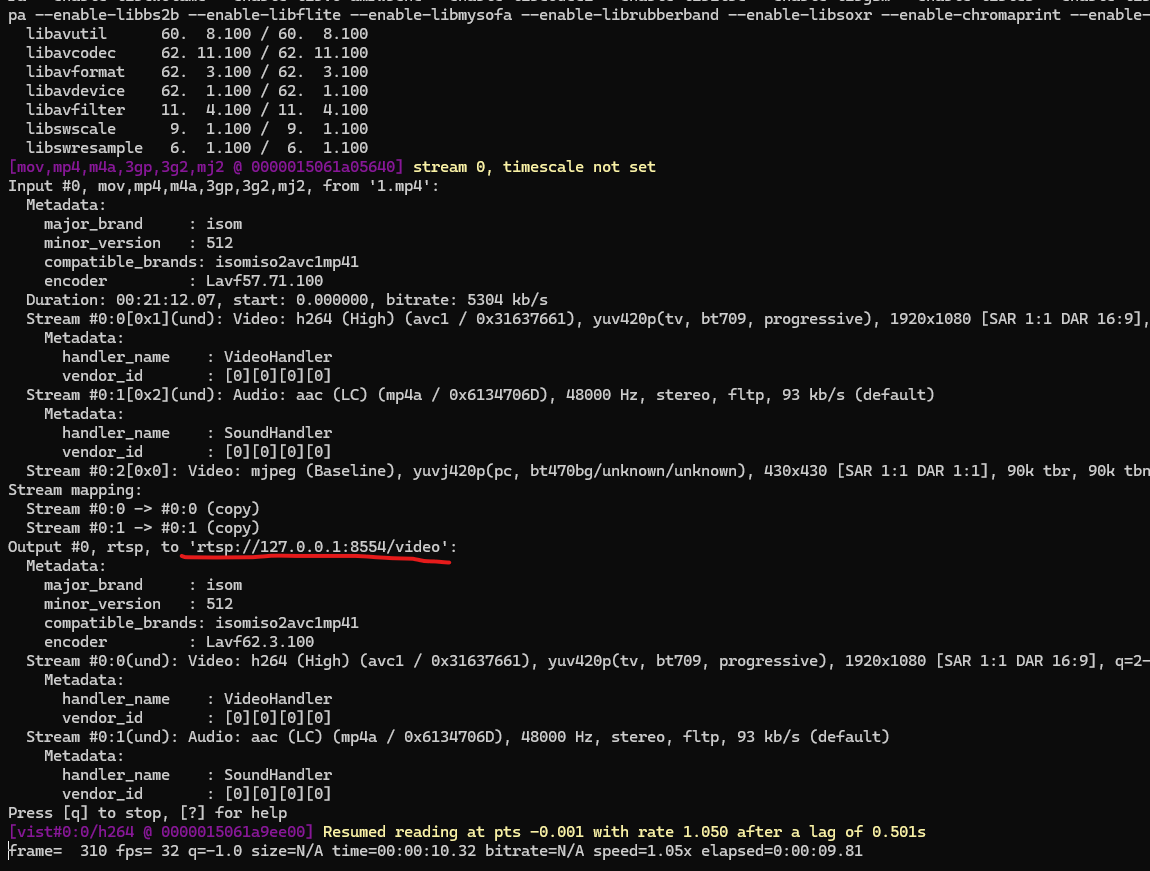Viewport: 1150px width, 871px height.
Task: Select the 'Stream #0:1 -> #0:1 (copy)' line
Action: 143,528
